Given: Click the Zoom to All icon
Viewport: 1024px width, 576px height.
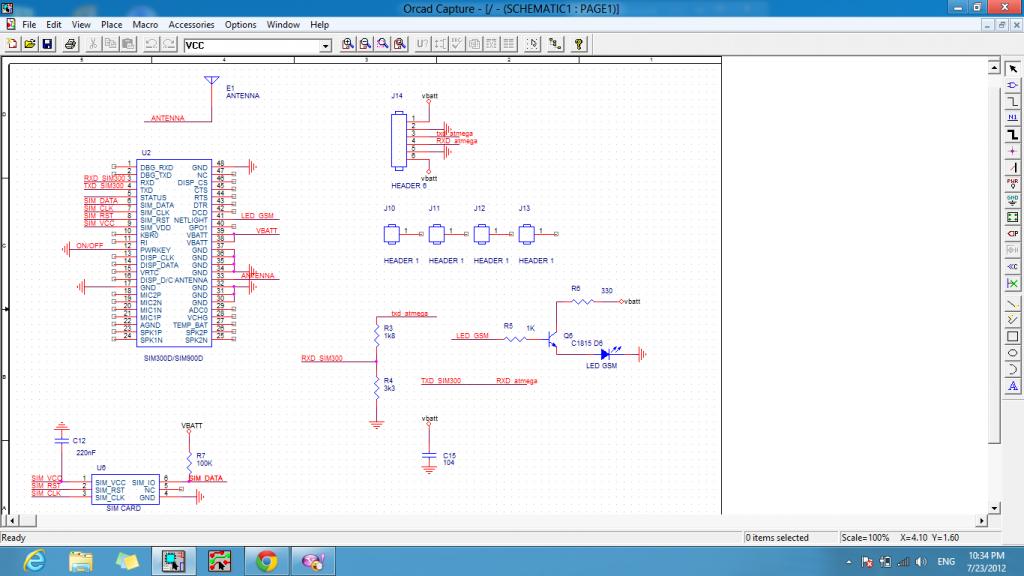Looking at the screenshot, I should [400, 44].
